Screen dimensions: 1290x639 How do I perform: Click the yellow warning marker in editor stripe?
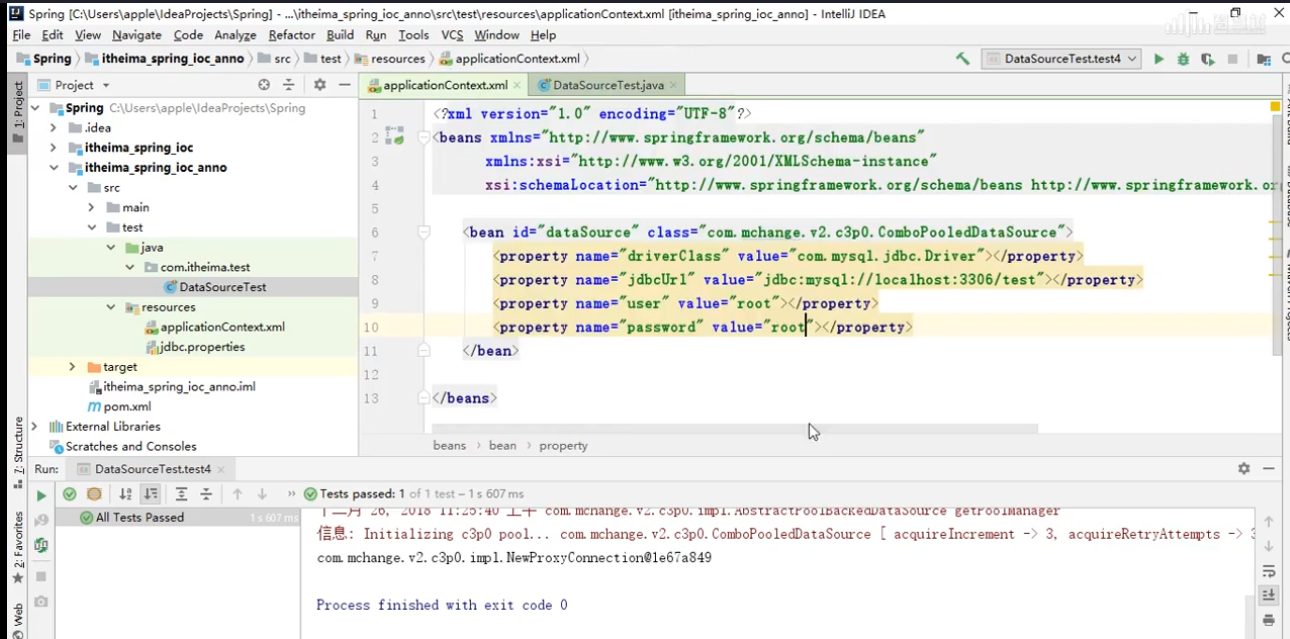[x=1275, y=105]
